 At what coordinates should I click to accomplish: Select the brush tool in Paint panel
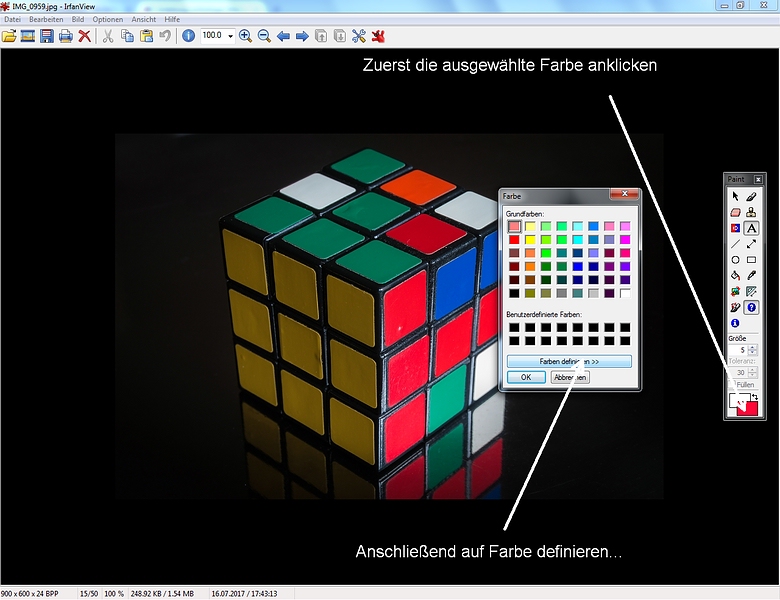click(x=752, y=197)
